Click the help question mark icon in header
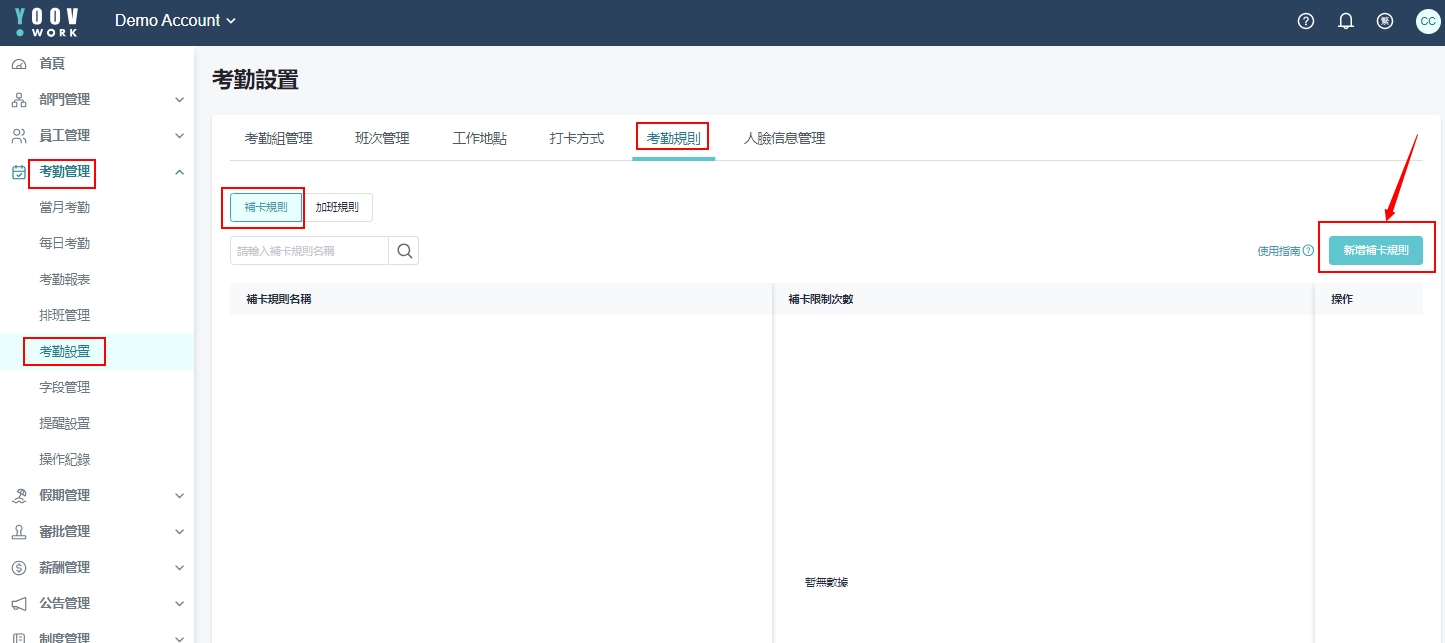Screen dimensions: 1445x643 [x=1305, y=21]
